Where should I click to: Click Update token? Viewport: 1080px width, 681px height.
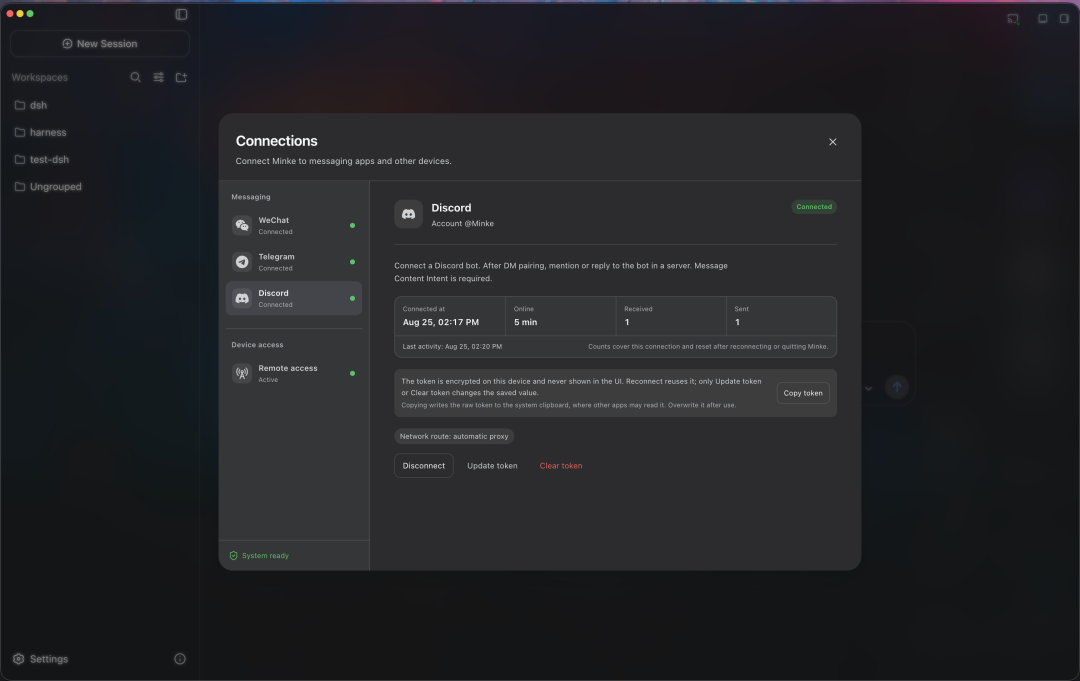[x=492, y=465]
